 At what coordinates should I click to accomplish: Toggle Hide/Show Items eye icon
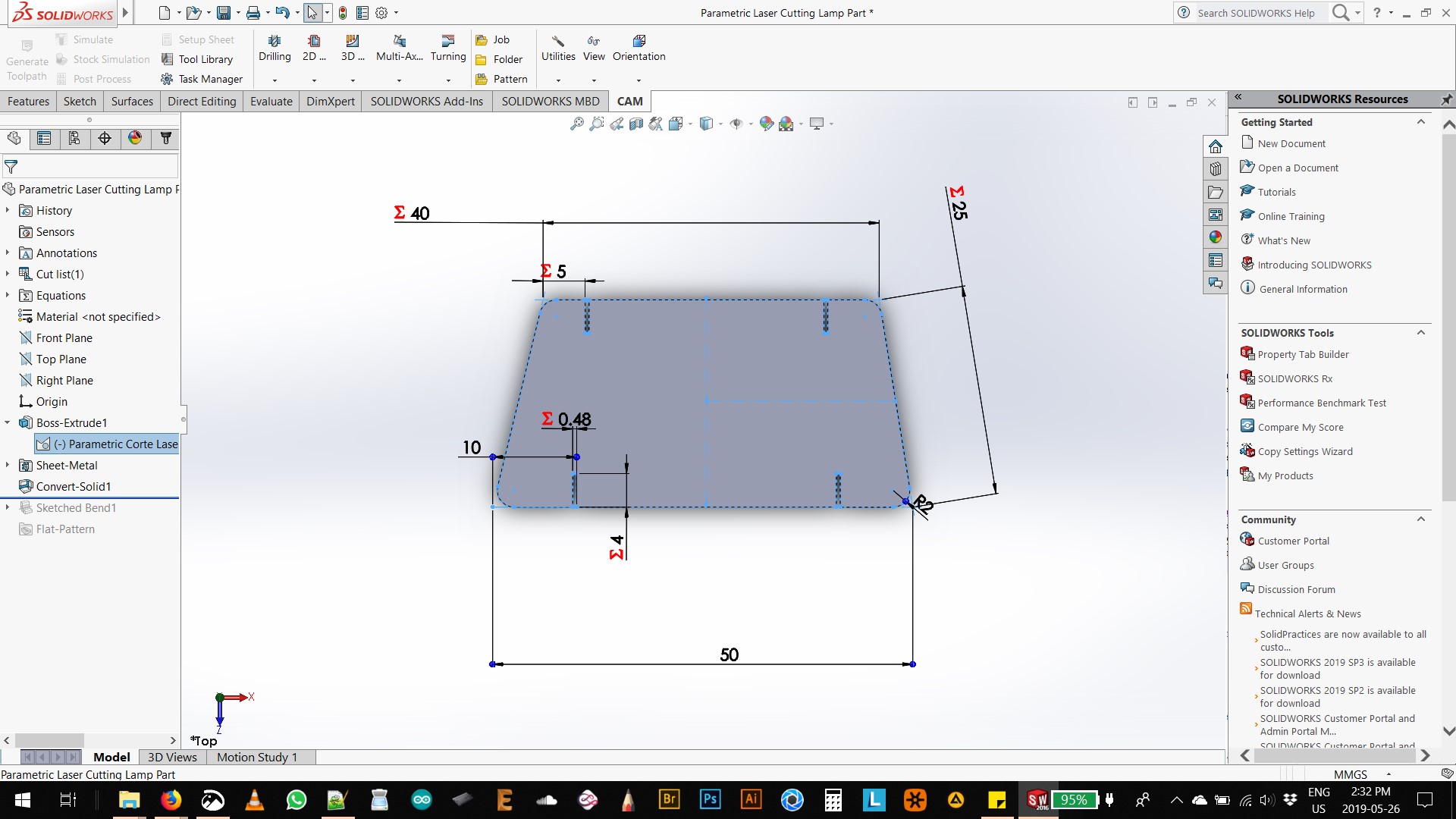pyautogui.click(x=736, y=124)
